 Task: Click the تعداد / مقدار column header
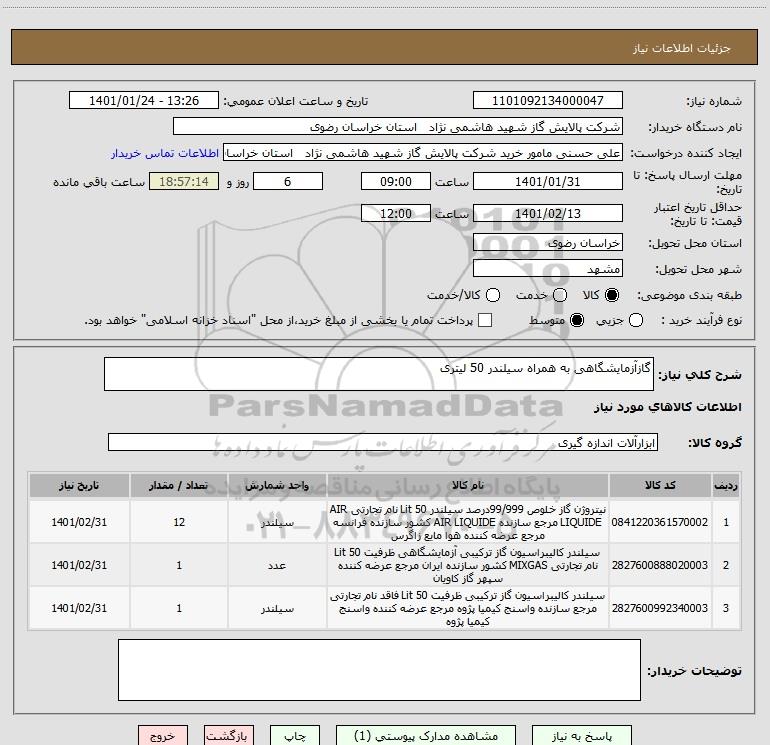[x=179, y=485]
